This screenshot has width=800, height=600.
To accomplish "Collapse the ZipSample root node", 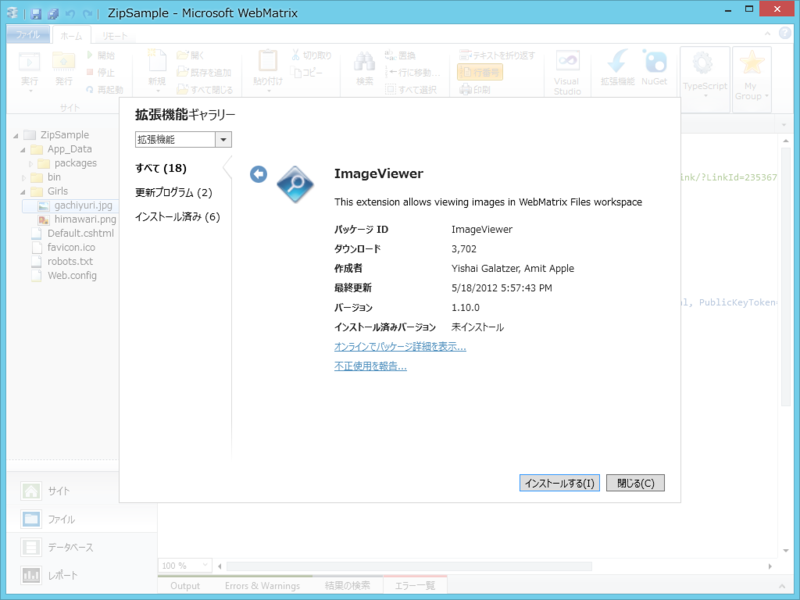I will coord(16,135).
